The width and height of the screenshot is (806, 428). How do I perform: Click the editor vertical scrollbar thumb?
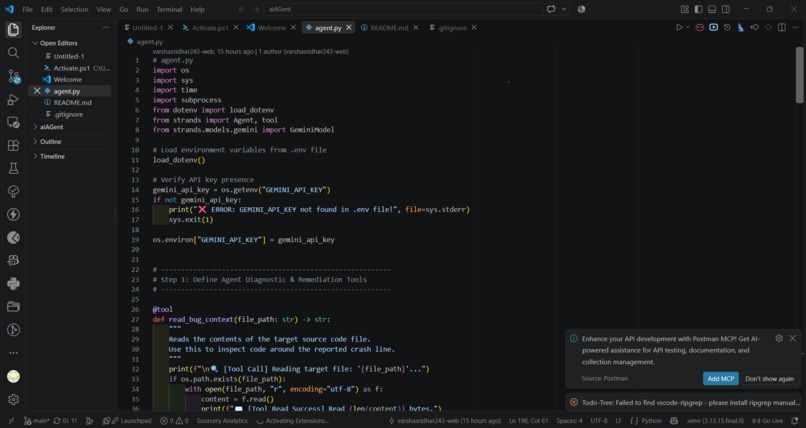(x=799, y=75)
